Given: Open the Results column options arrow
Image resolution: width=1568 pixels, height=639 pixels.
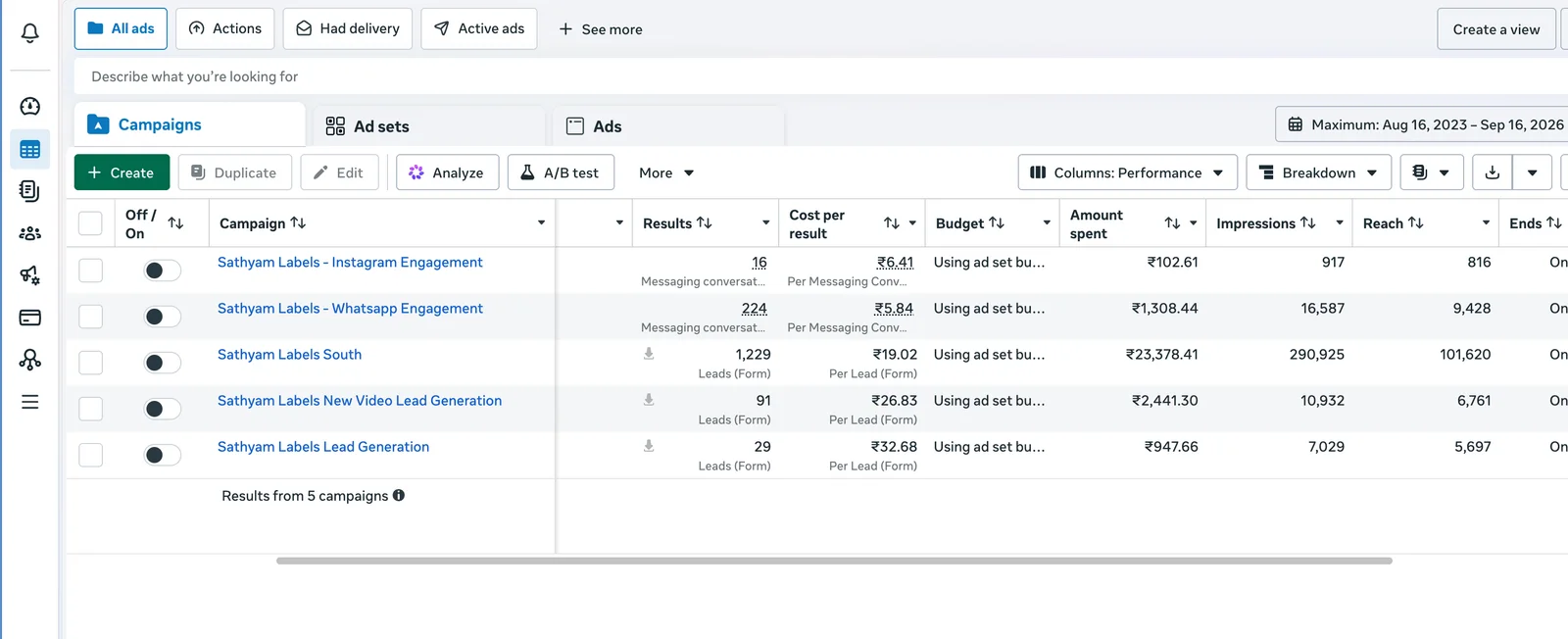Looking at the screenshot, I should (x=765, y=223).
